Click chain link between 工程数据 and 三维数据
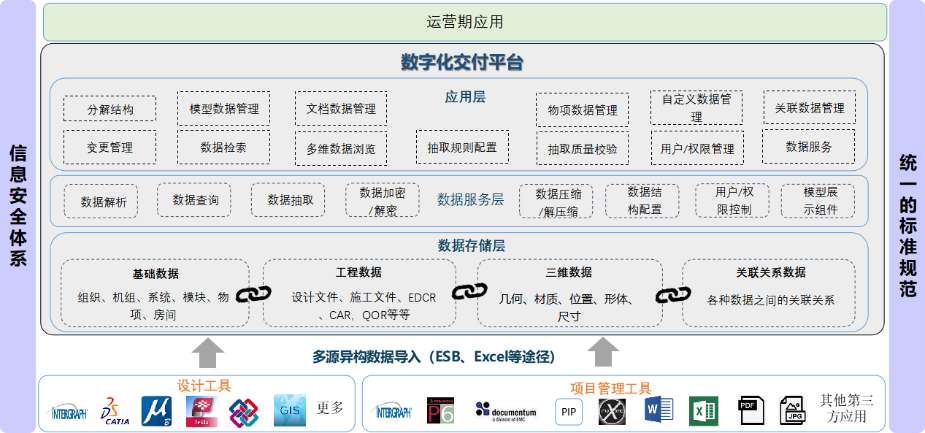This screenshot has height=433, width=925. click(470, 291)
